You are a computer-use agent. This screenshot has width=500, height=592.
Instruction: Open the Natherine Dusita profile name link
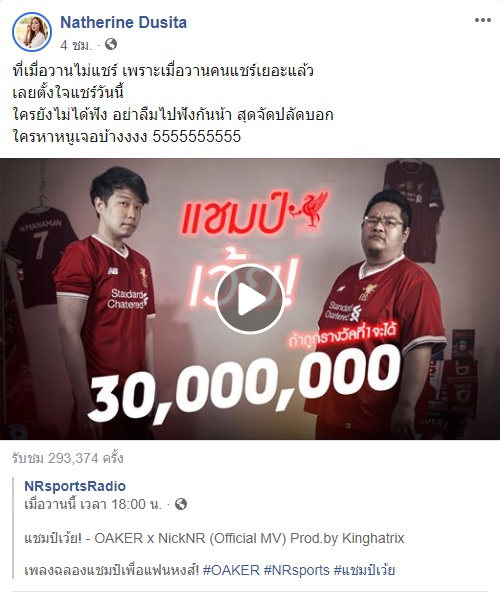[123, 22]
